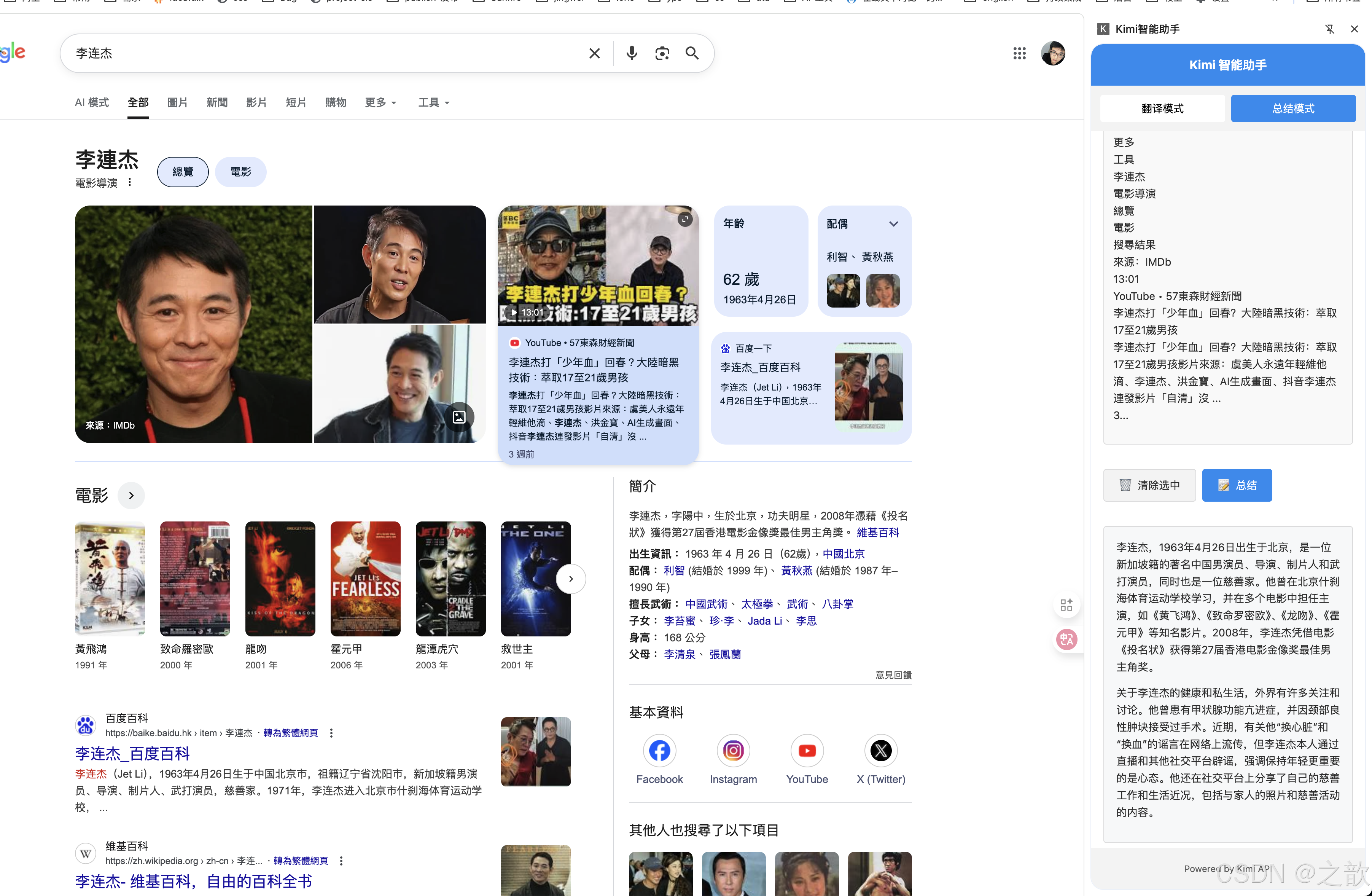Open the Google apps grid icon

[x=1019, y=54]
